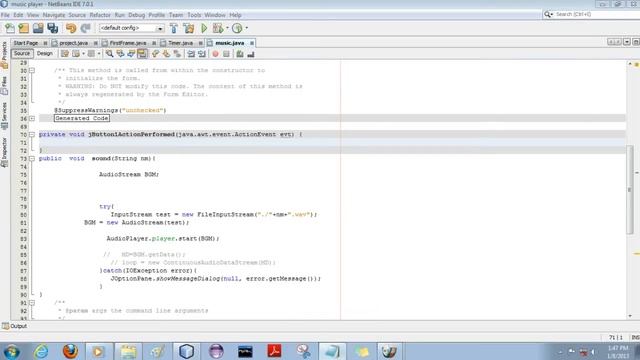Open the Back history dropdown arrow
This screenshot has height=360, width=640.
(x=83, y=54)
